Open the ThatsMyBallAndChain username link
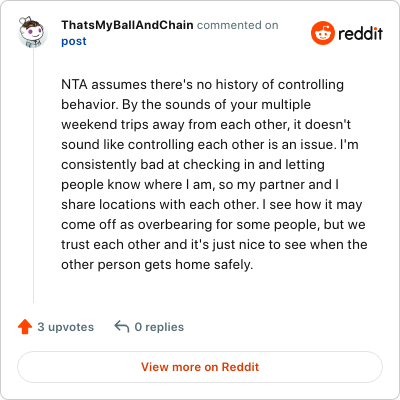The height and width of the screenshot is (400, 400). point(127,25)
